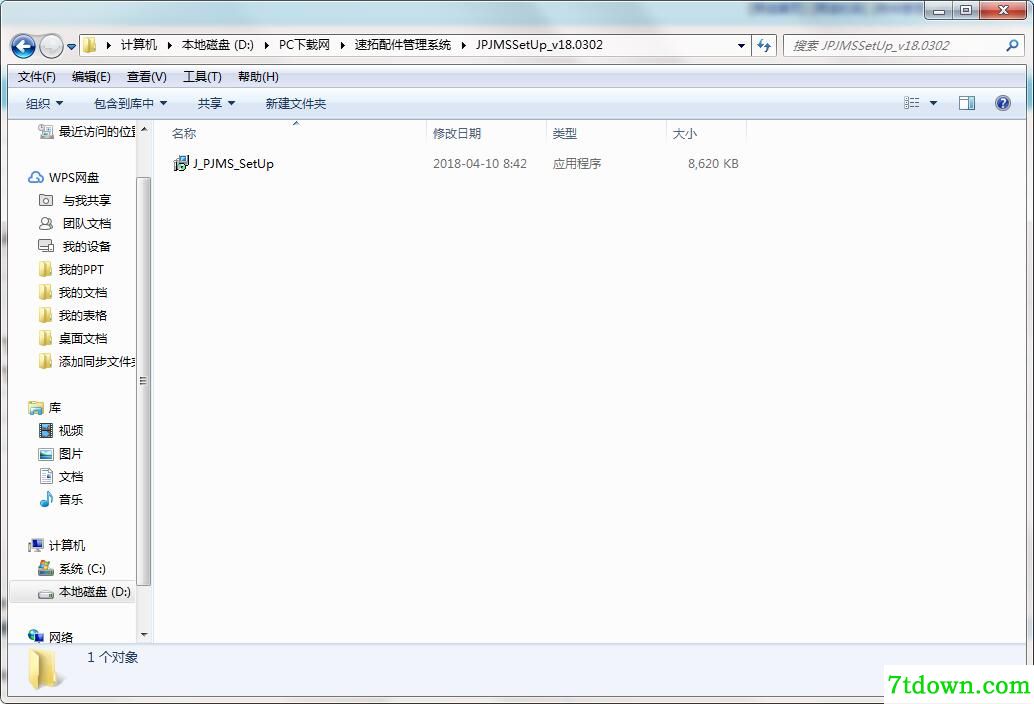Open recent pages dropdown beside Forward arrow

click(x=71, y=46)
